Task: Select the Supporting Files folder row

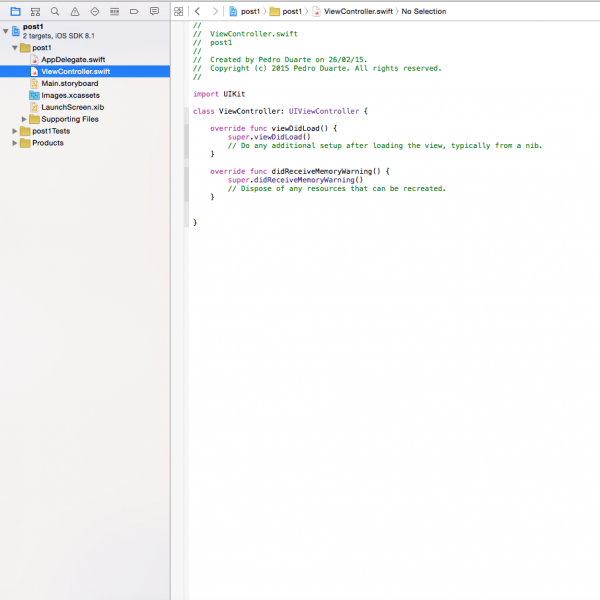Action: click(x=85, y=119)
